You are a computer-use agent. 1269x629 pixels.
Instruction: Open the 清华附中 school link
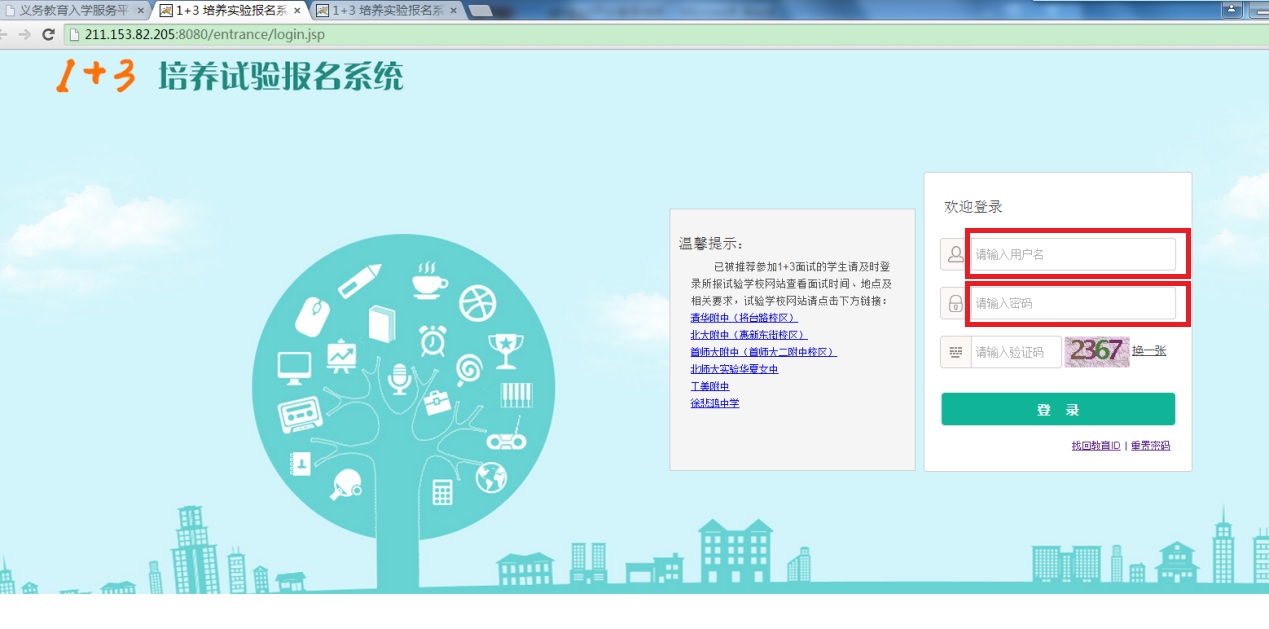(737, 318)
